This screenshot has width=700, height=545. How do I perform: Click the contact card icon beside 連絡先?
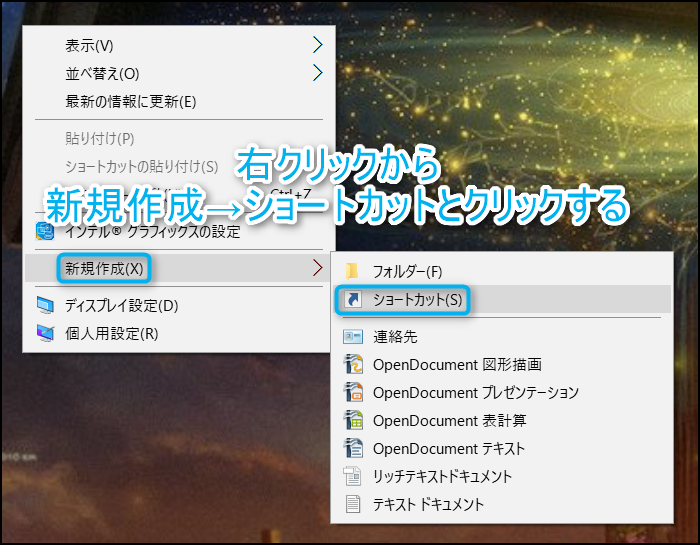click(352, 337)
